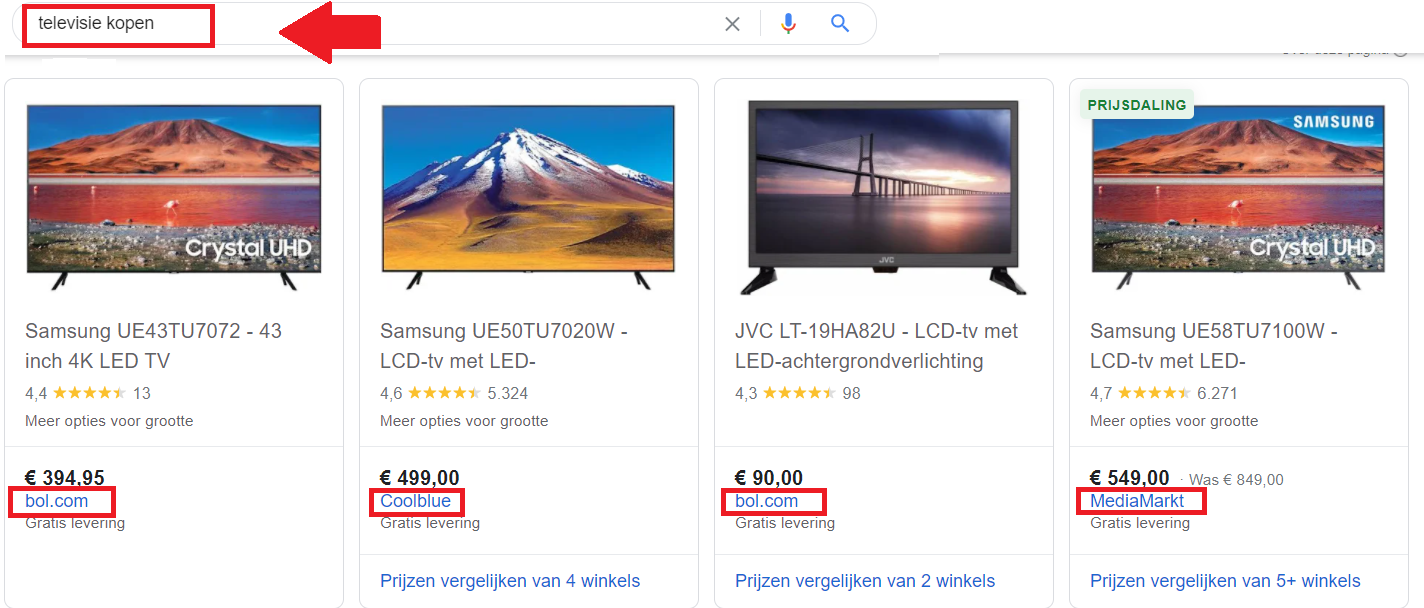The width and height of the screenshot is (1424, 608).
Task: Click the voice search microphone icon
Action: click(x=788, y=23)
